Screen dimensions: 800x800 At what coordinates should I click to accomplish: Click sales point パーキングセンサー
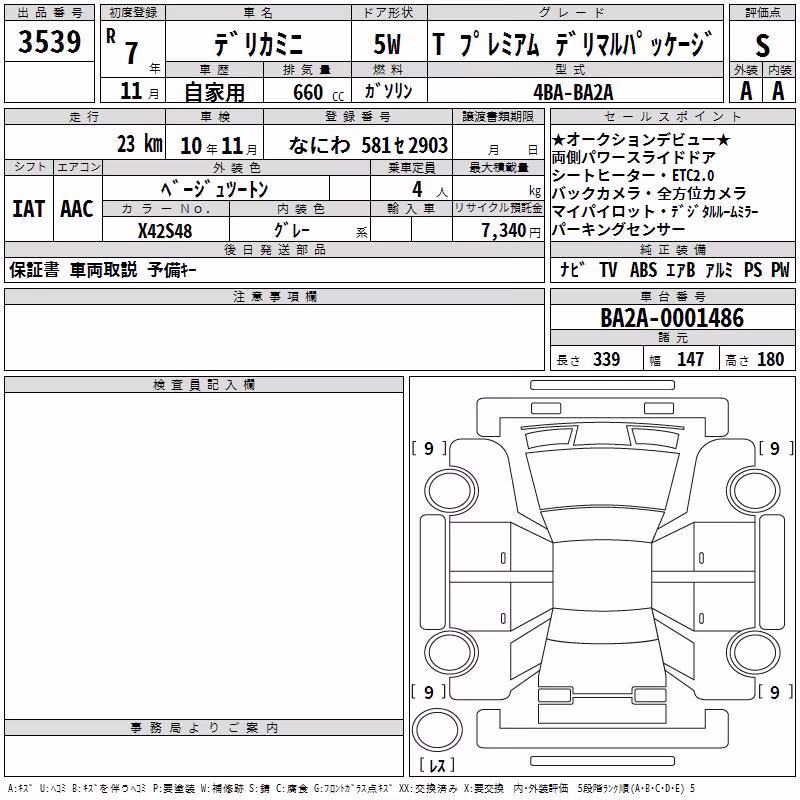[x=618, y=230]
